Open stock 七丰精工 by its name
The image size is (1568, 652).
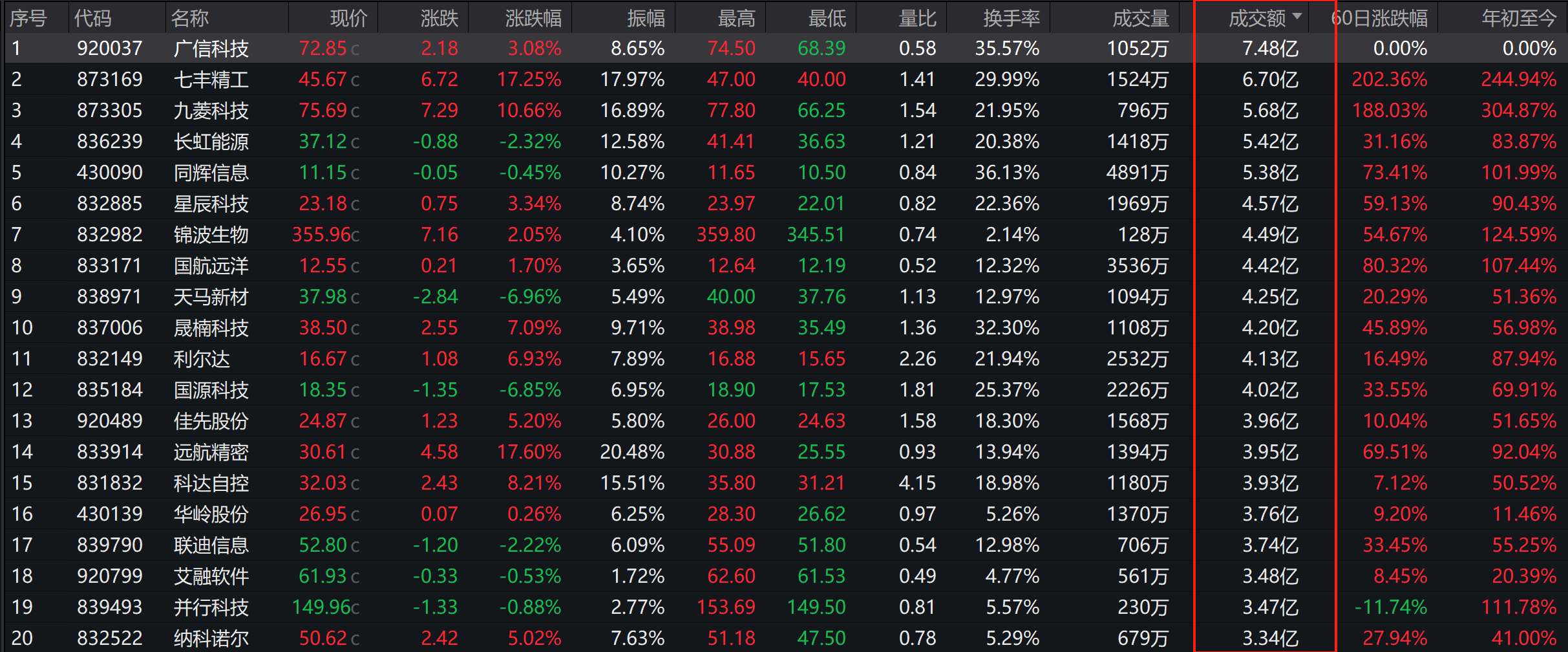(211, 80)
